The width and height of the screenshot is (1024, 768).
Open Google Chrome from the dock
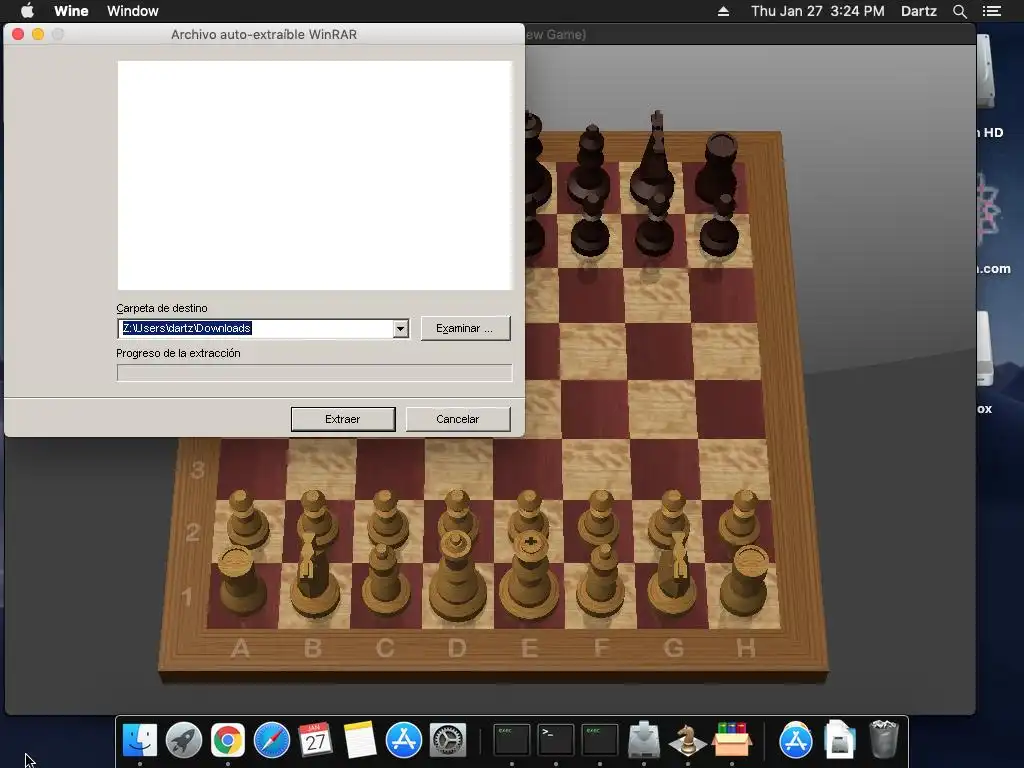pos(227,740)
